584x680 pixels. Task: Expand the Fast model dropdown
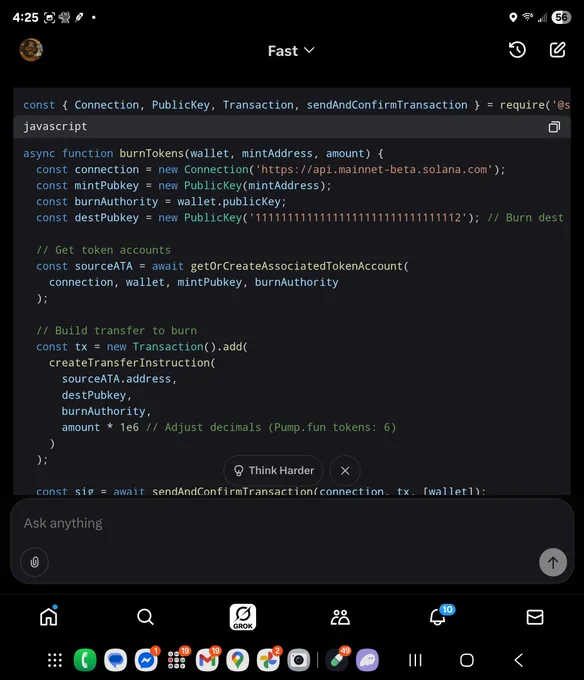pyautogui.click(x=291, y=51)
